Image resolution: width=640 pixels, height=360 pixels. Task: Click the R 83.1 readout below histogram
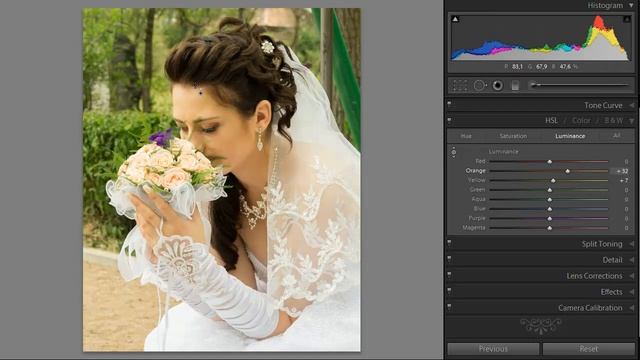click(514, 67)
